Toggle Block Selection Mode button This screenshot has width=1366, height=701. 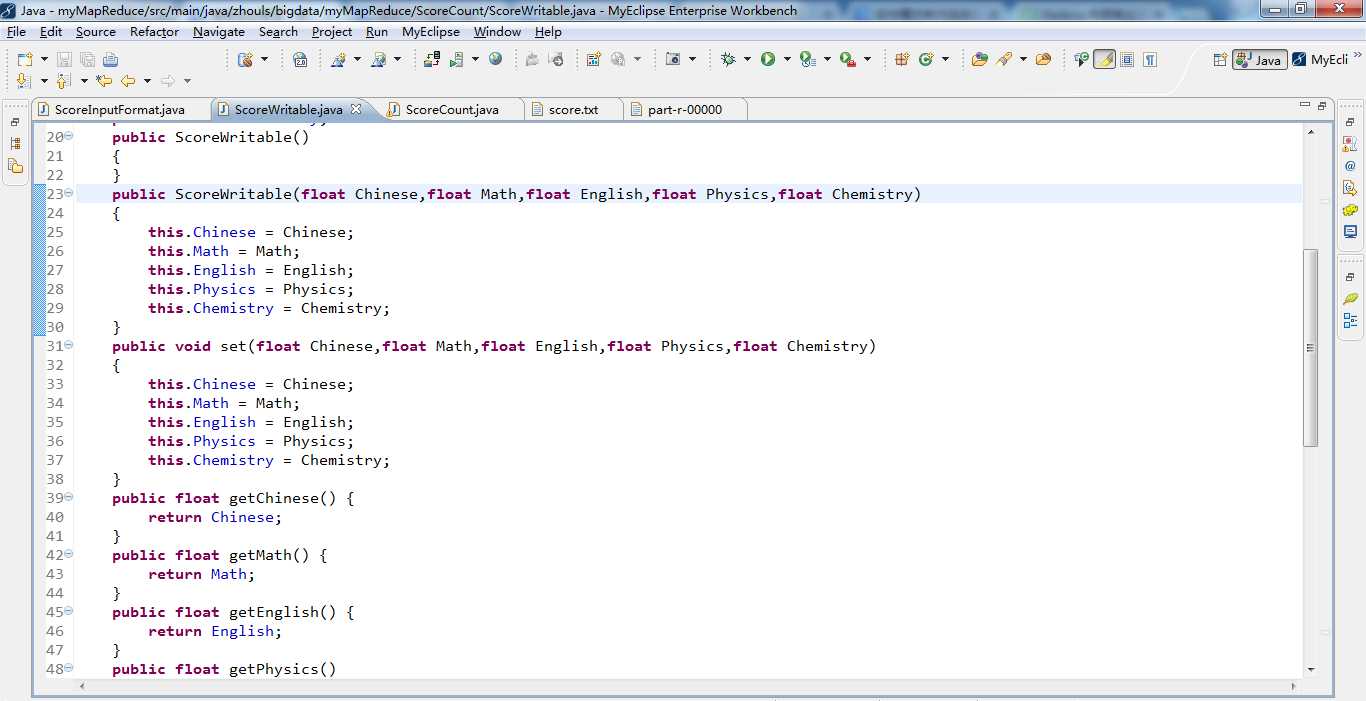point(1127,59)
